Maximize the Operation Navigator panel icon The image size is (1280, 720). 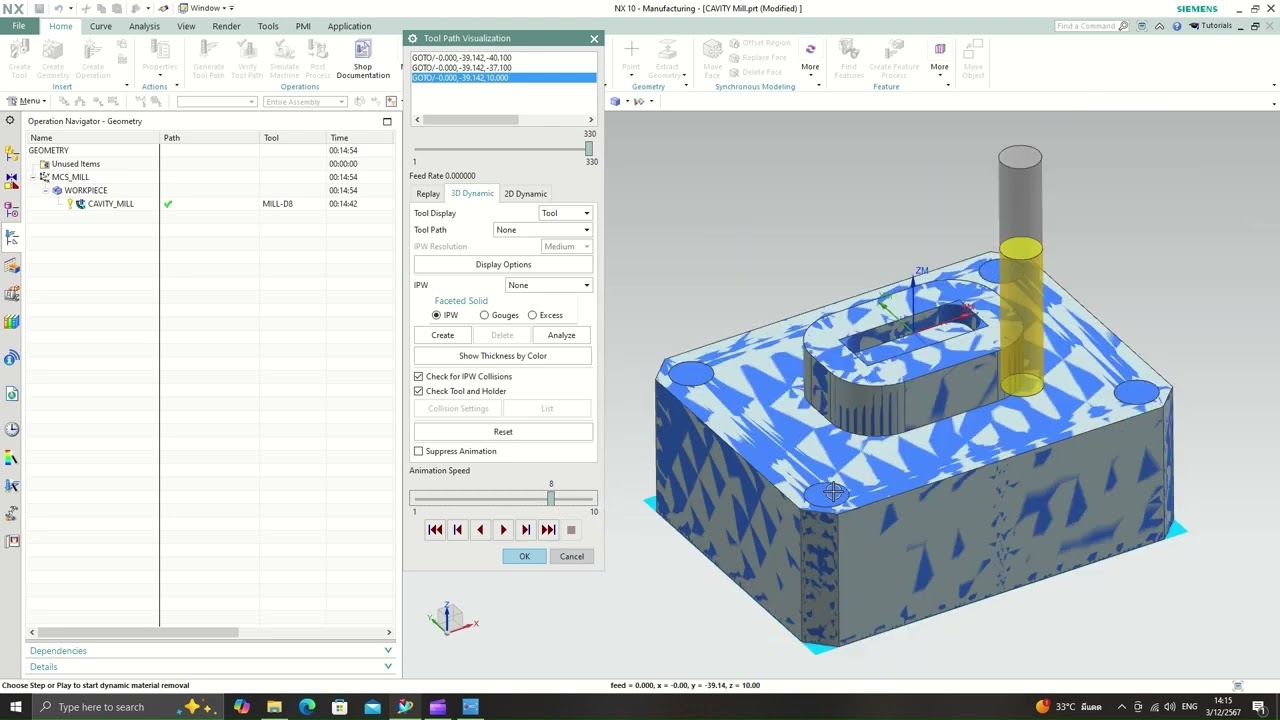(387, 121)
